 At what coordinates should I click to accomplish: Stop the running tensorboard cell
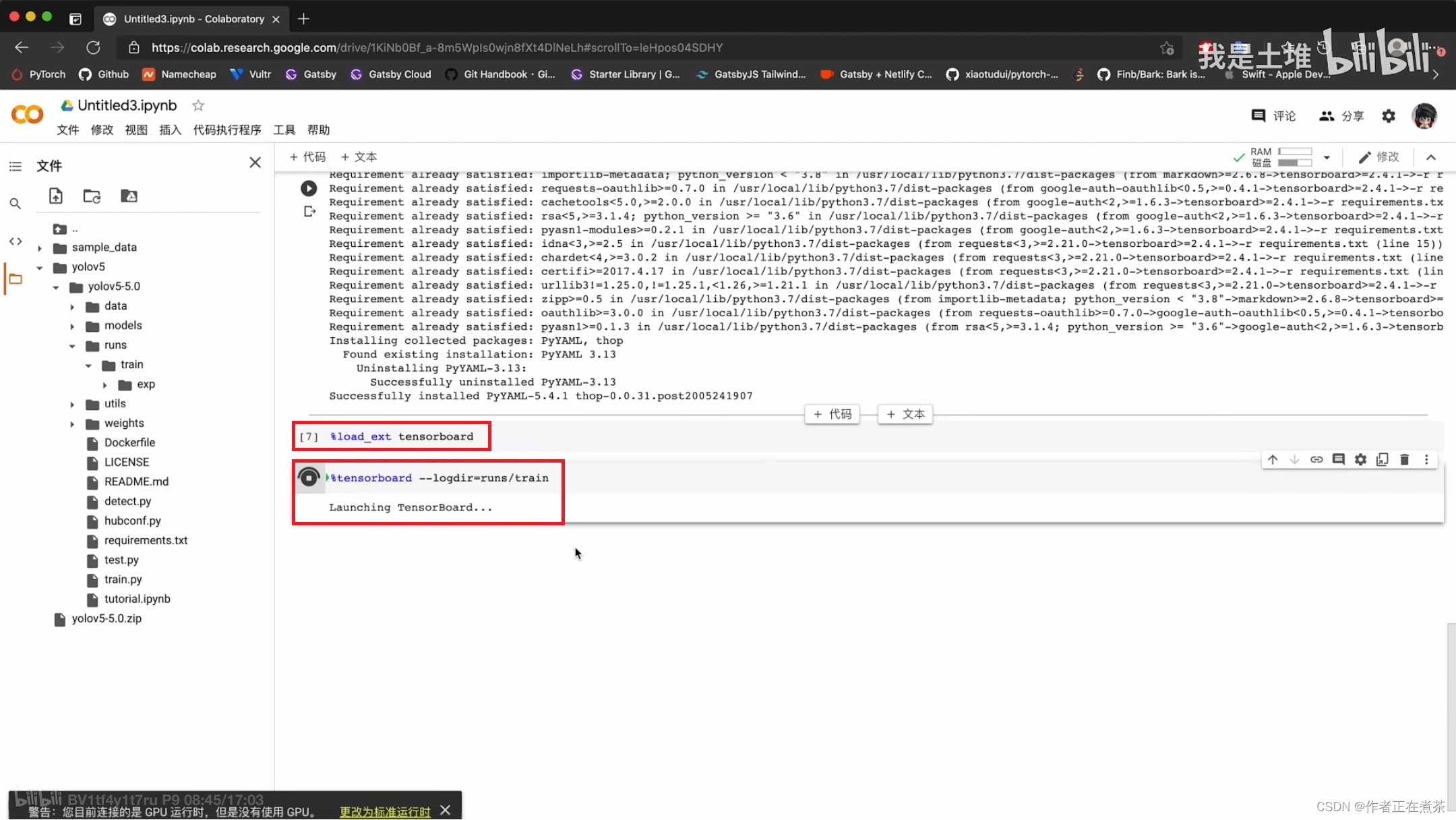[x=309, y=478]
